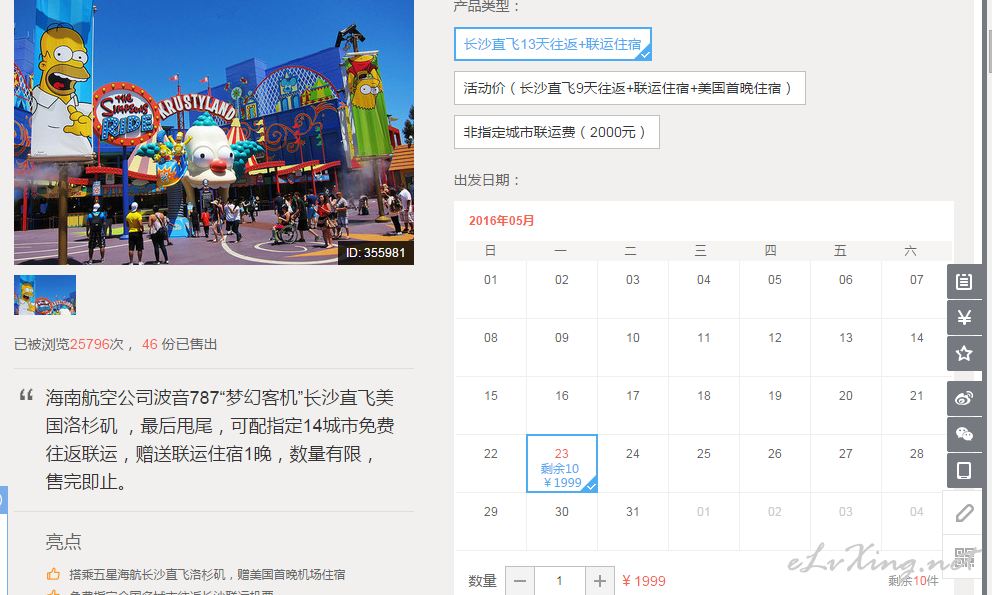992x595 pixels.
Task: Increase quantity with the plus button
Action: (600, 581)
